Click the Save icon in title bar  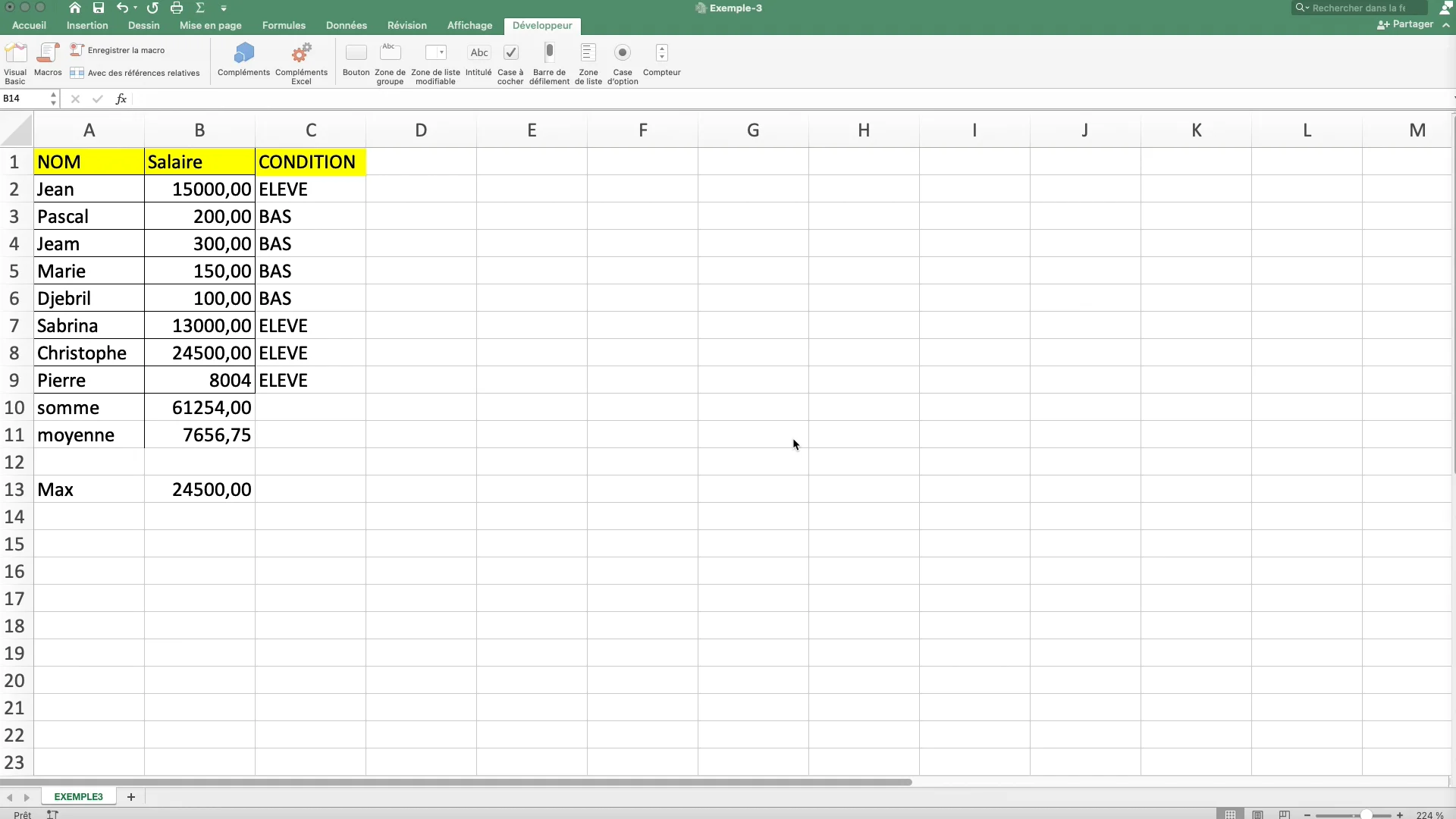point(99,8)
